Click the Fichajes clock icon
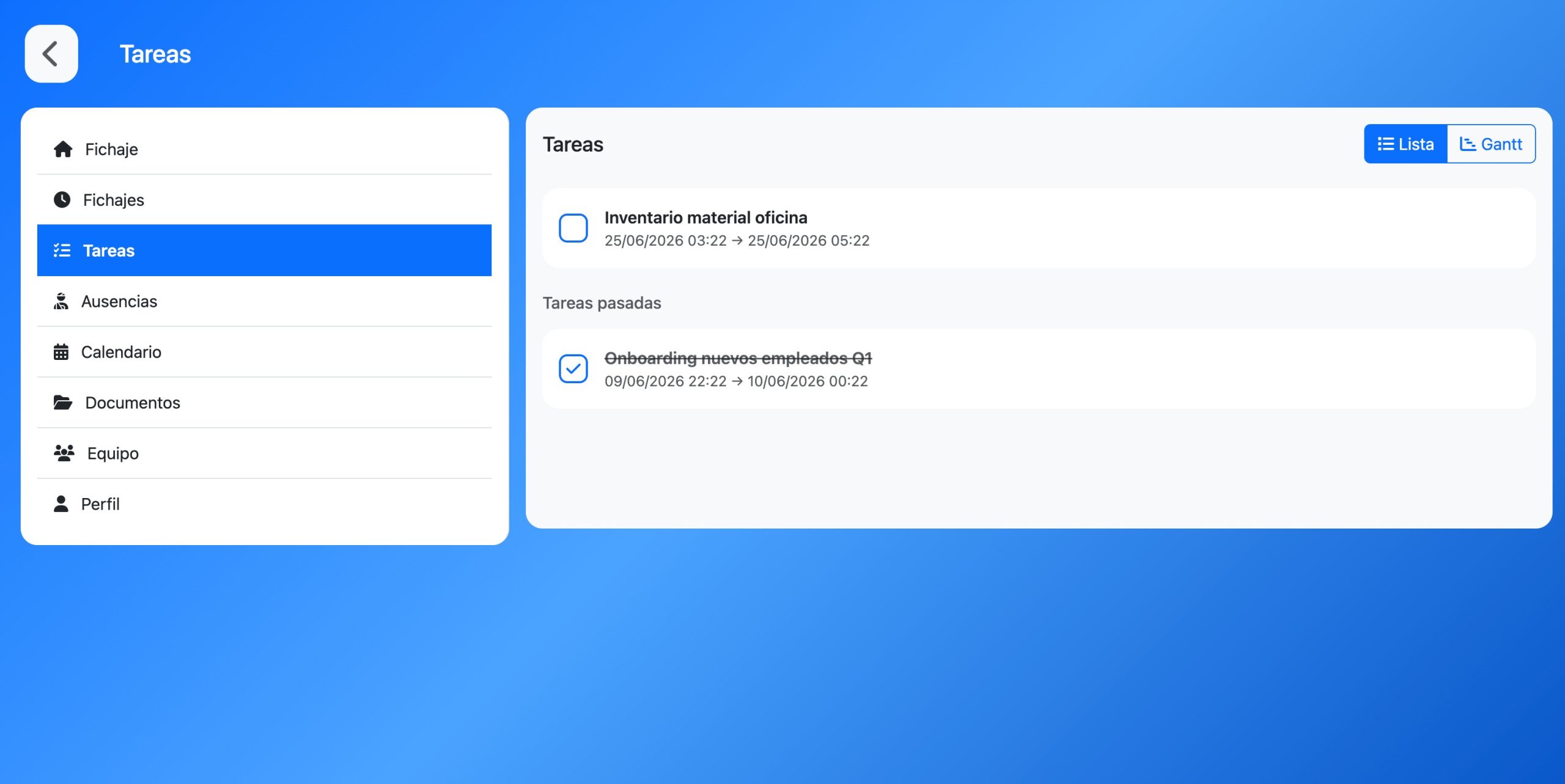1565x784 pixels. 62,200
